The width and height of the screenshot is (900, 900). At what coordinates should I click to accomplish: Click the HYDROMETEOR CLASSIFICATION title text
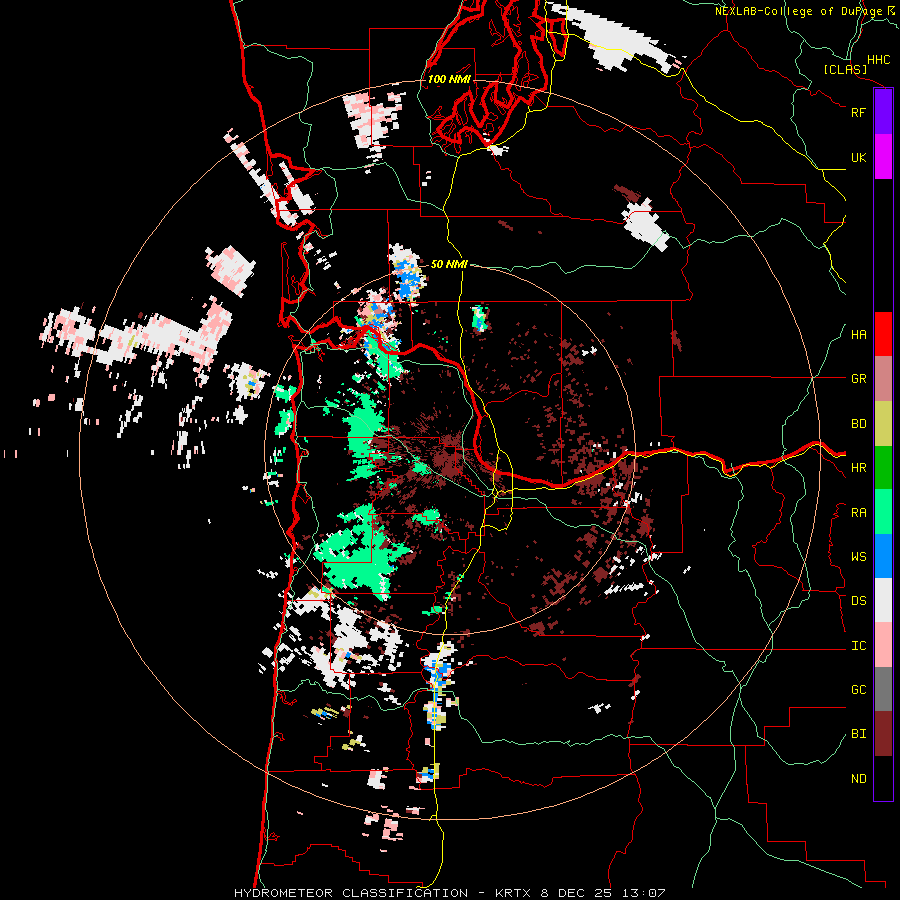point(351,893)
